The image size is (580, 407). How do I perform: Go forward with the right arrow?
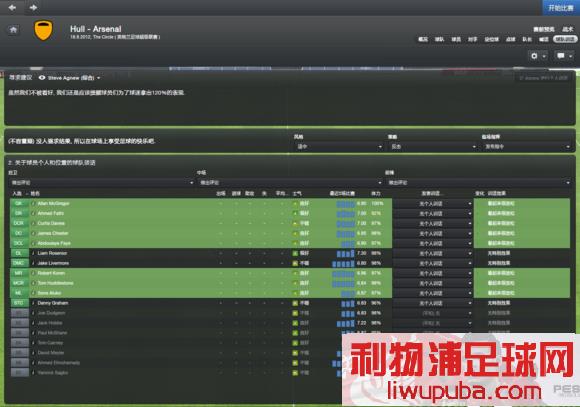33,7
